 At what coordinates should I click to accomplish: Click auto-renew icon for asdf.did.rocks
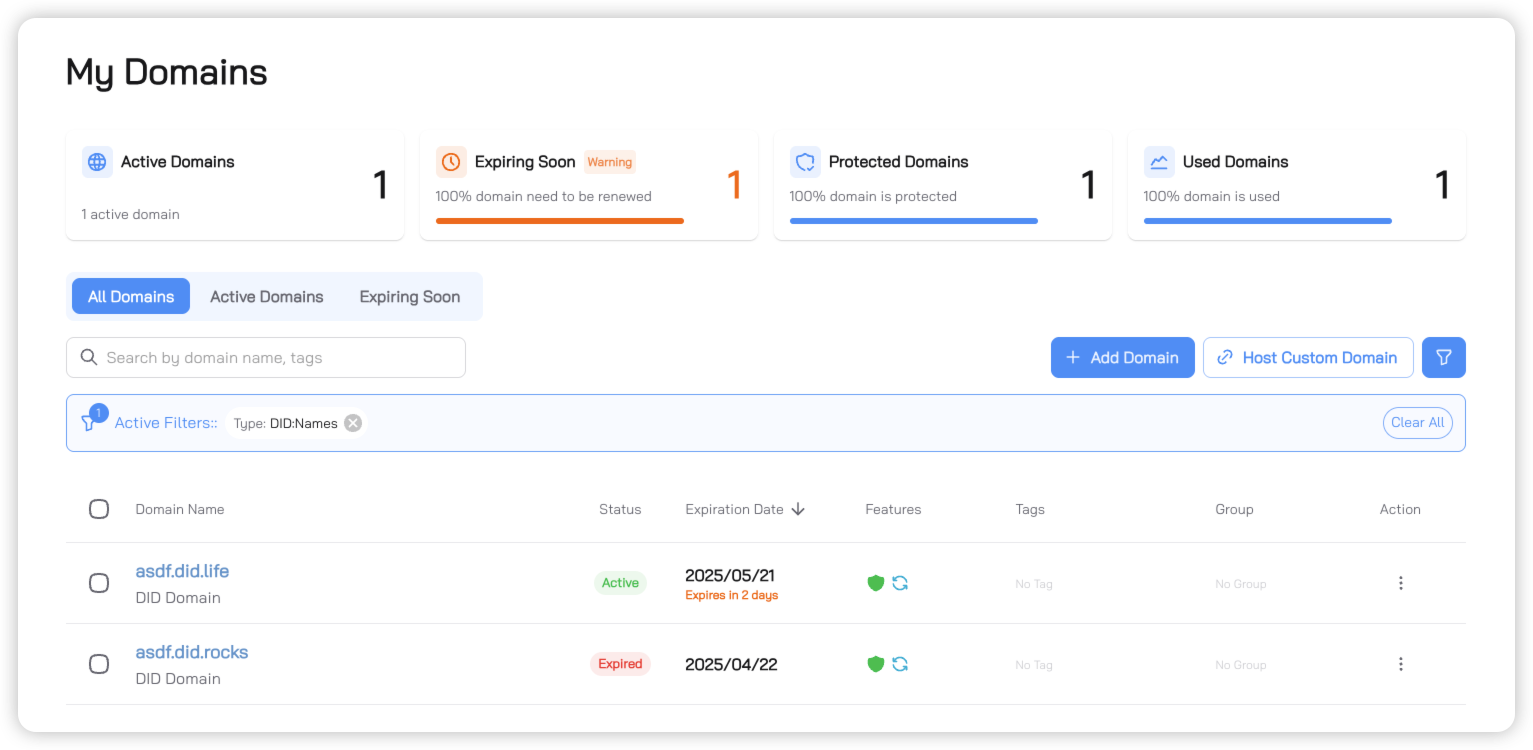tap(900, 664)
